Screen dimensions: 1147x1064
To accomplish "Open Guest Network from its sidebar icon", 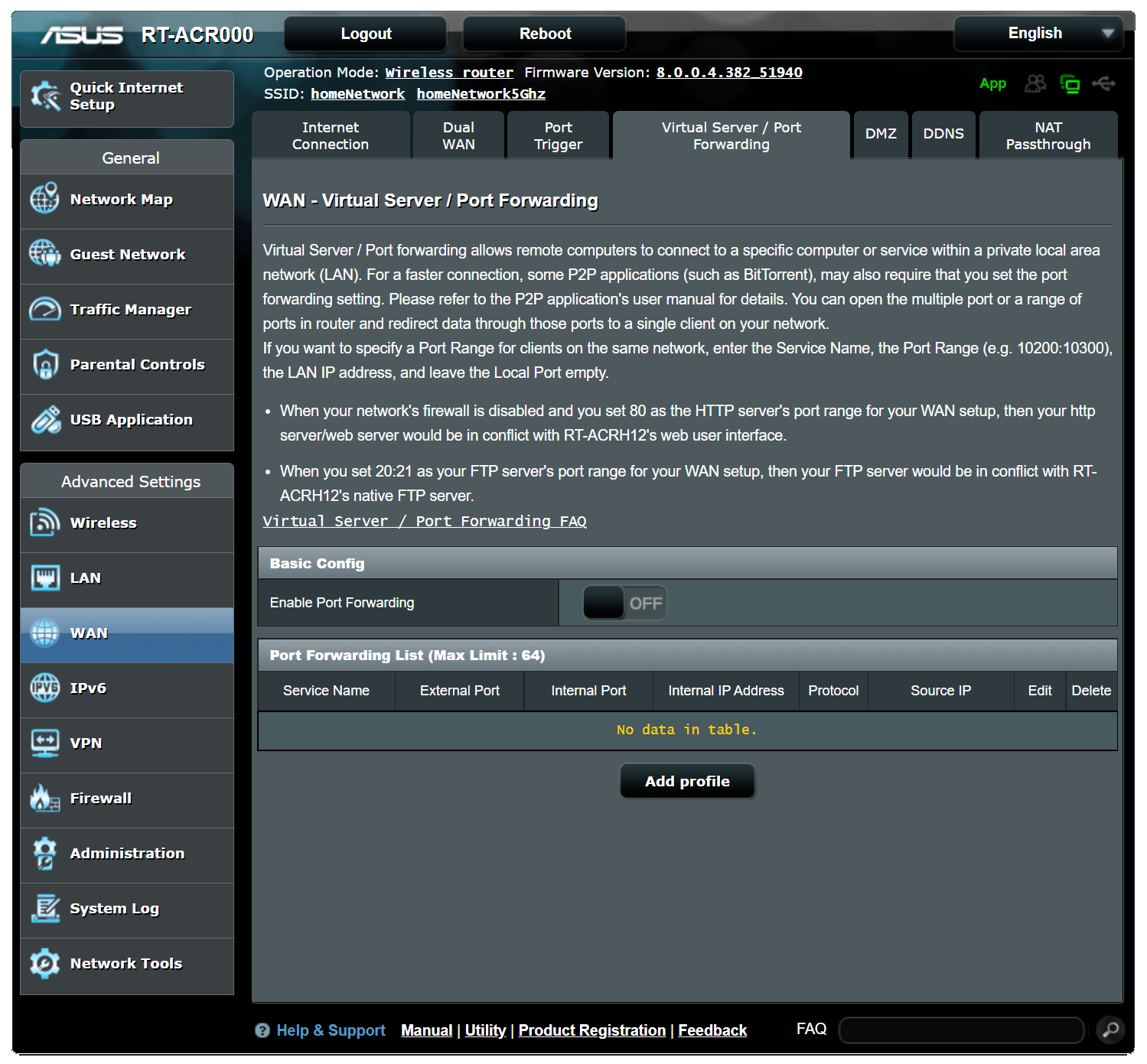I will tap(44, 254).
